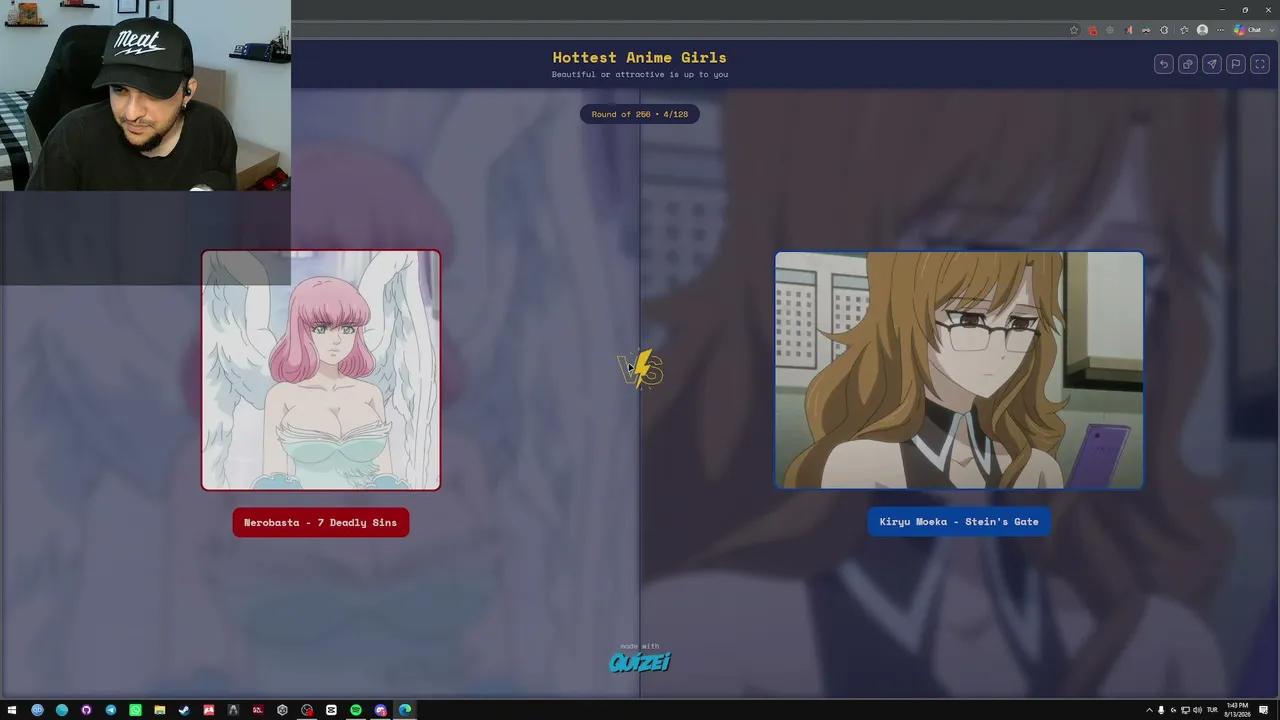Open File Explorer from the taskbar
This screenshot has width=1280, height=720.
coord(159,710)
